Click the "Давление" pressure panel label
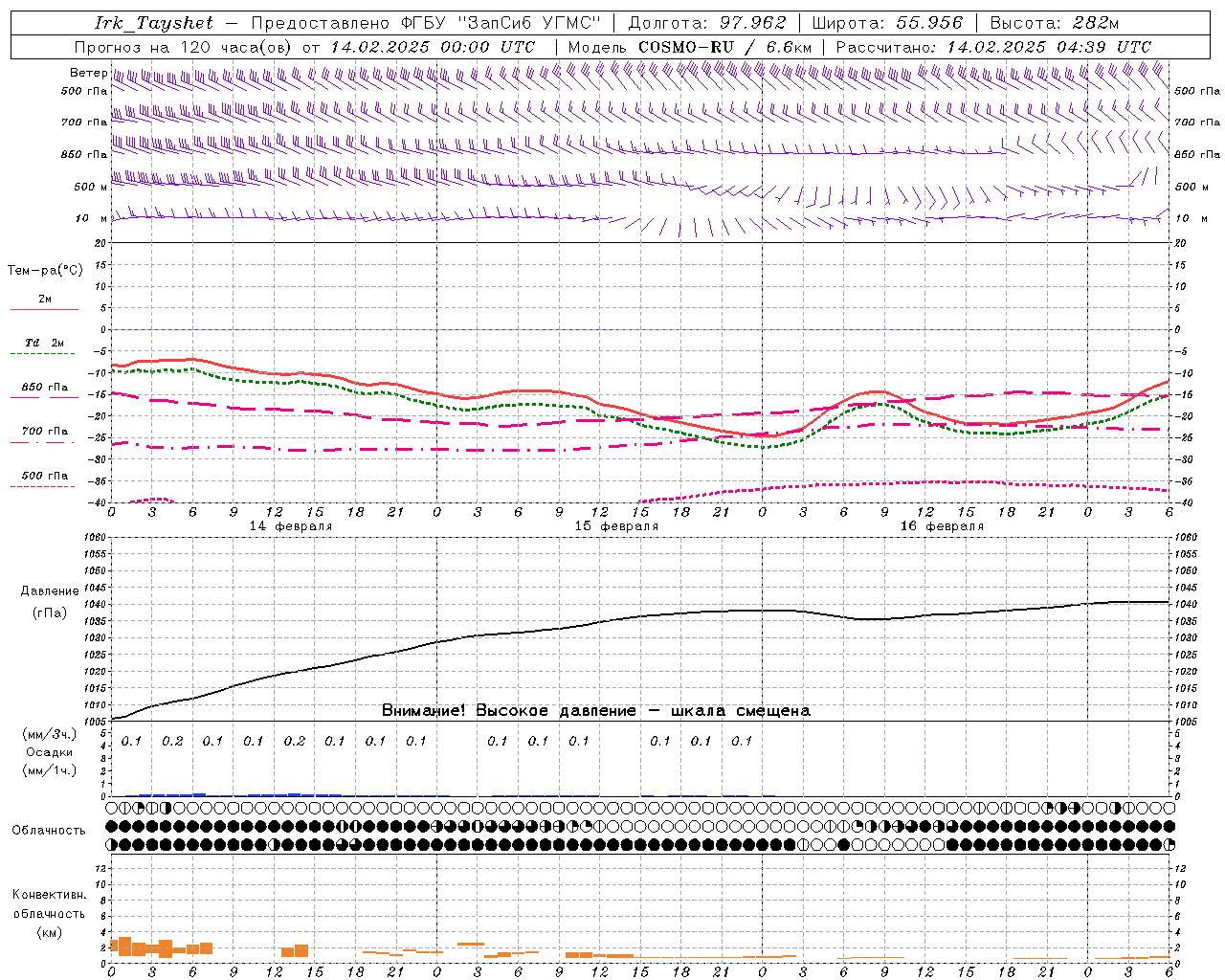This screenshot has height=980, width=1225. tap(50, 591)
